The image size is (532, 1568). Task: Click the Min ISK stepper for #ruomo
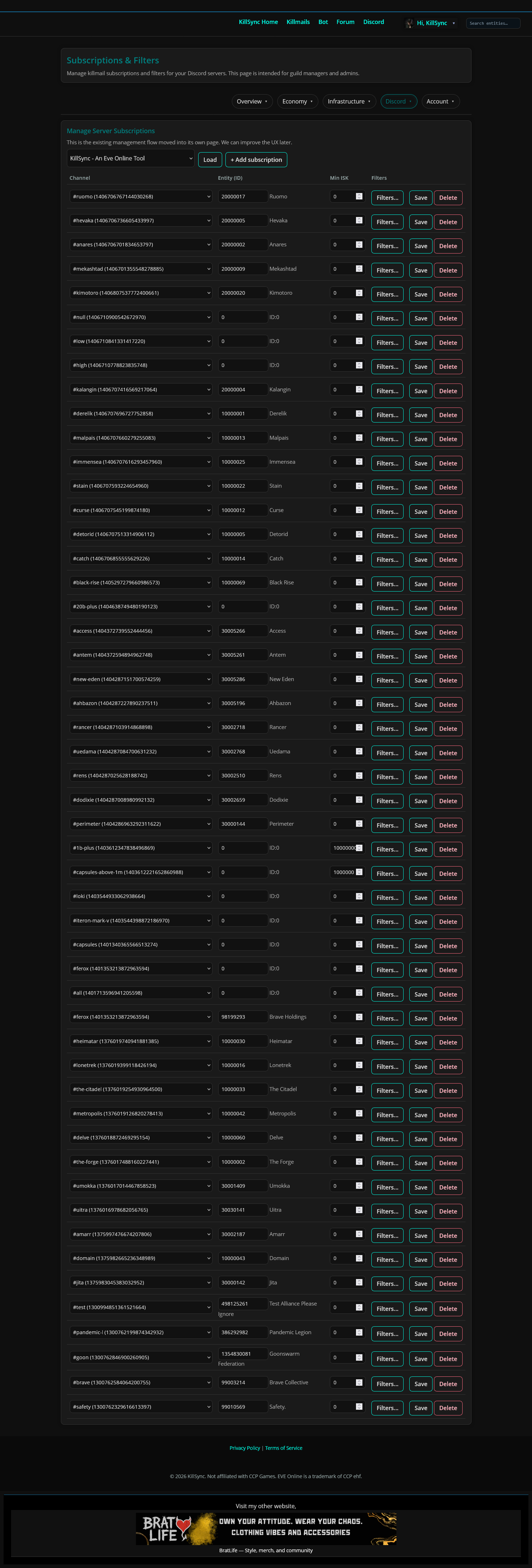point(359,197)
